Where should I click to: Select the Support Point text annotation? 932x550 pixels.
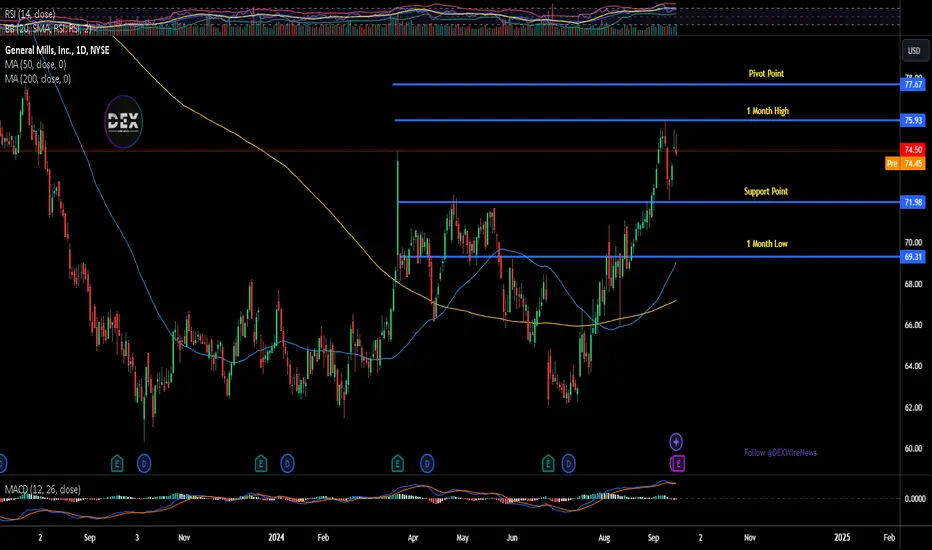pos(766,191)
